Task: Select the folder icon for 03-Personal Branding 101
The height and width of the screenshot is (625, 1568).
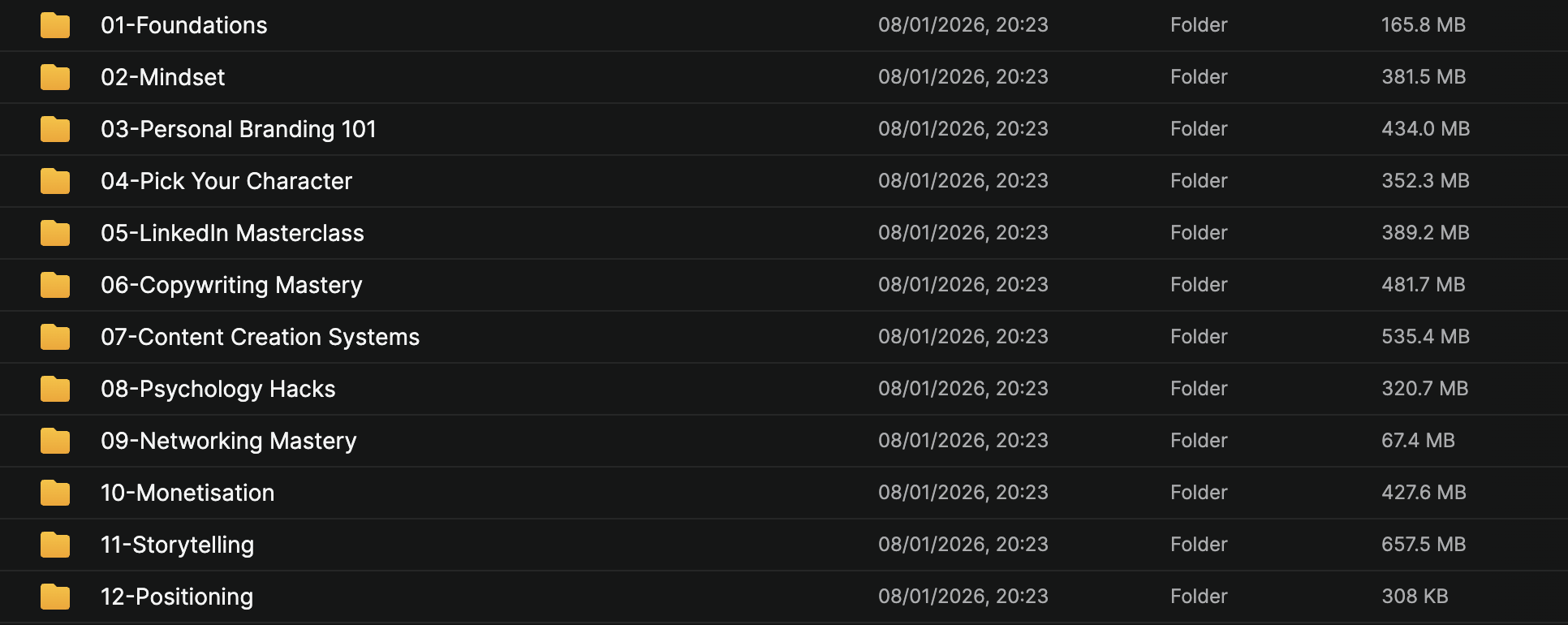Action: click(55, 129)
